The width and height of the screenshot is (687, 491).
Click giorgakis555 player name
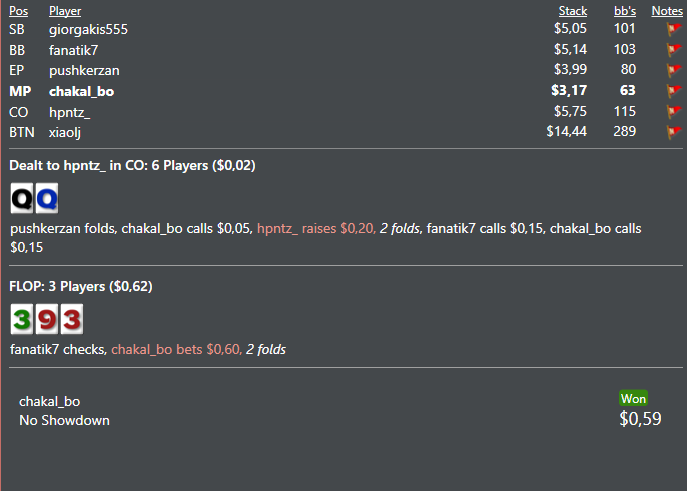coord(88,29)
